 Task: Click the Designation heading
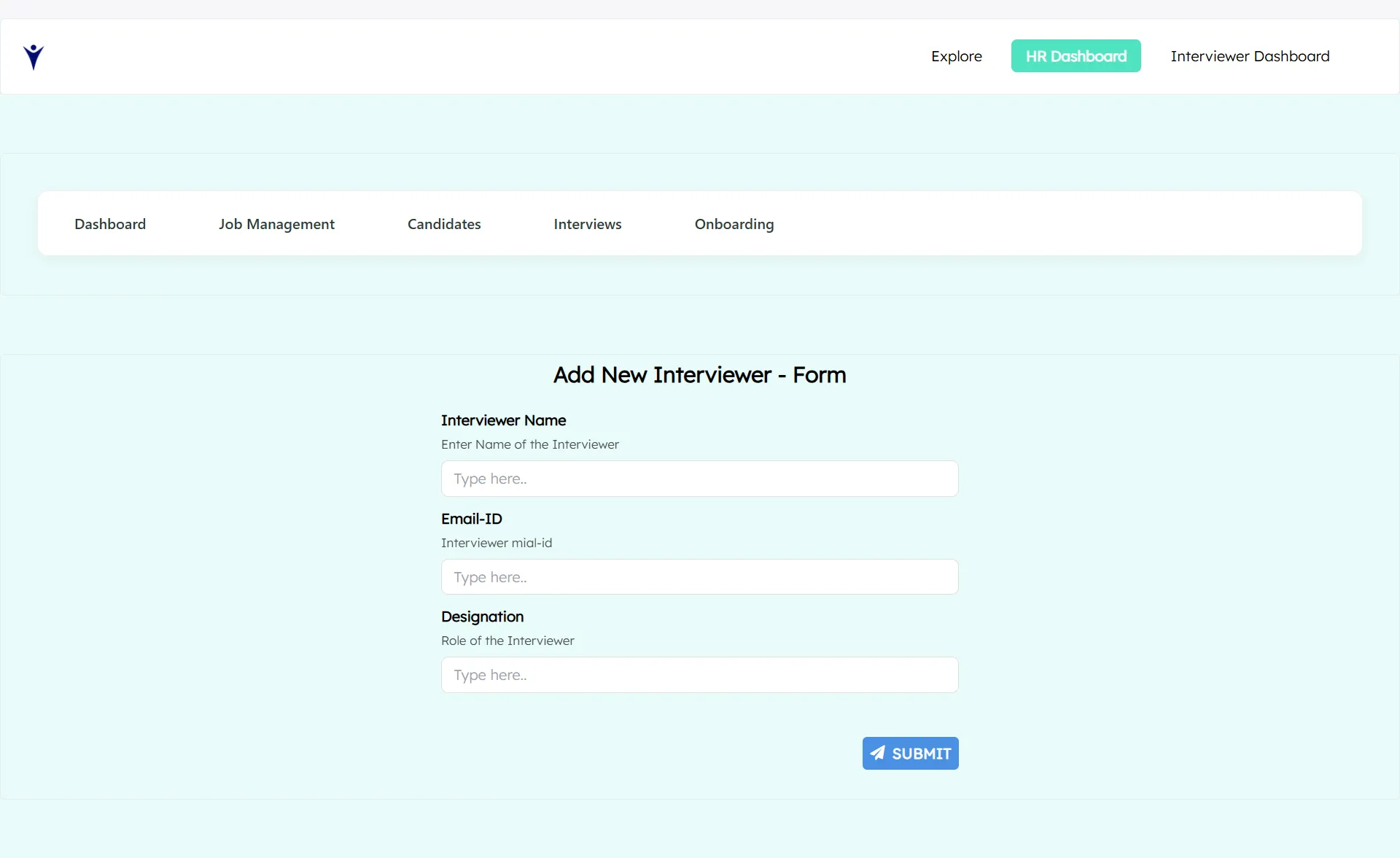(482, 617)
